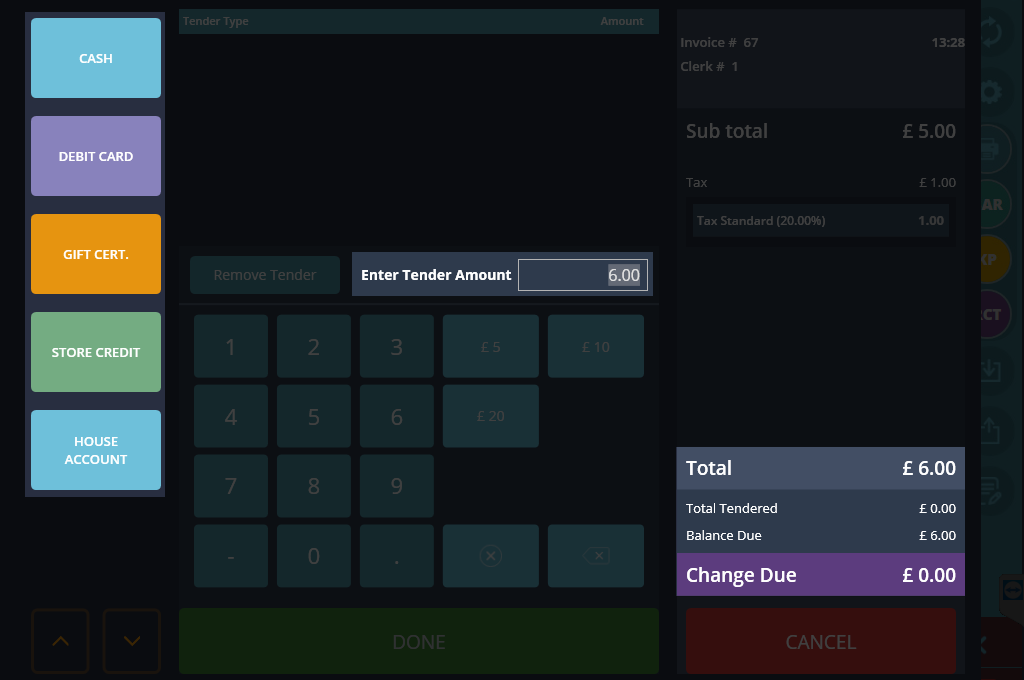
Task: Tap keypad digit 8
Action: click(x=314, y=486)
